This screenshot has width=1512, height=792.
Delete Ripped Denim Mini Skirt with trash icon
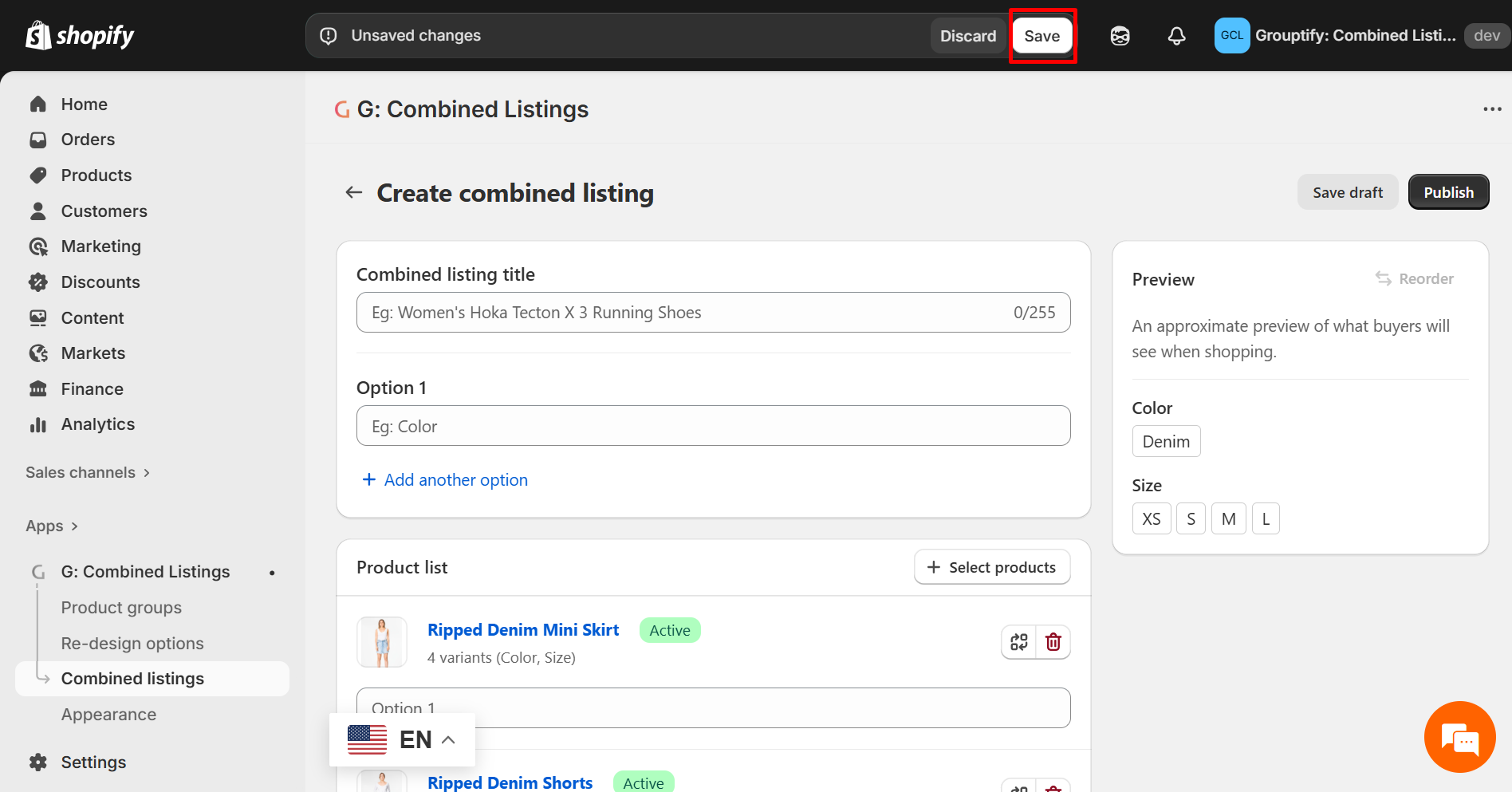[x=1053, y=642]
